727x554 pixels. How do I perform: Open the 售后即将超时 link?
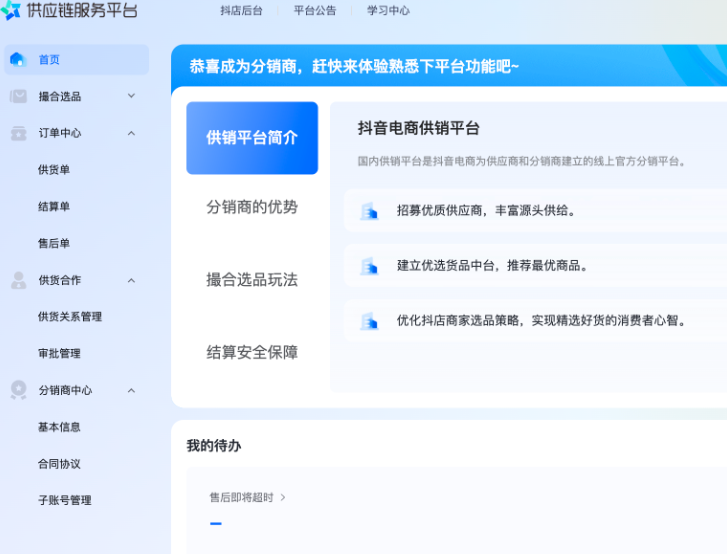(247, 497)
